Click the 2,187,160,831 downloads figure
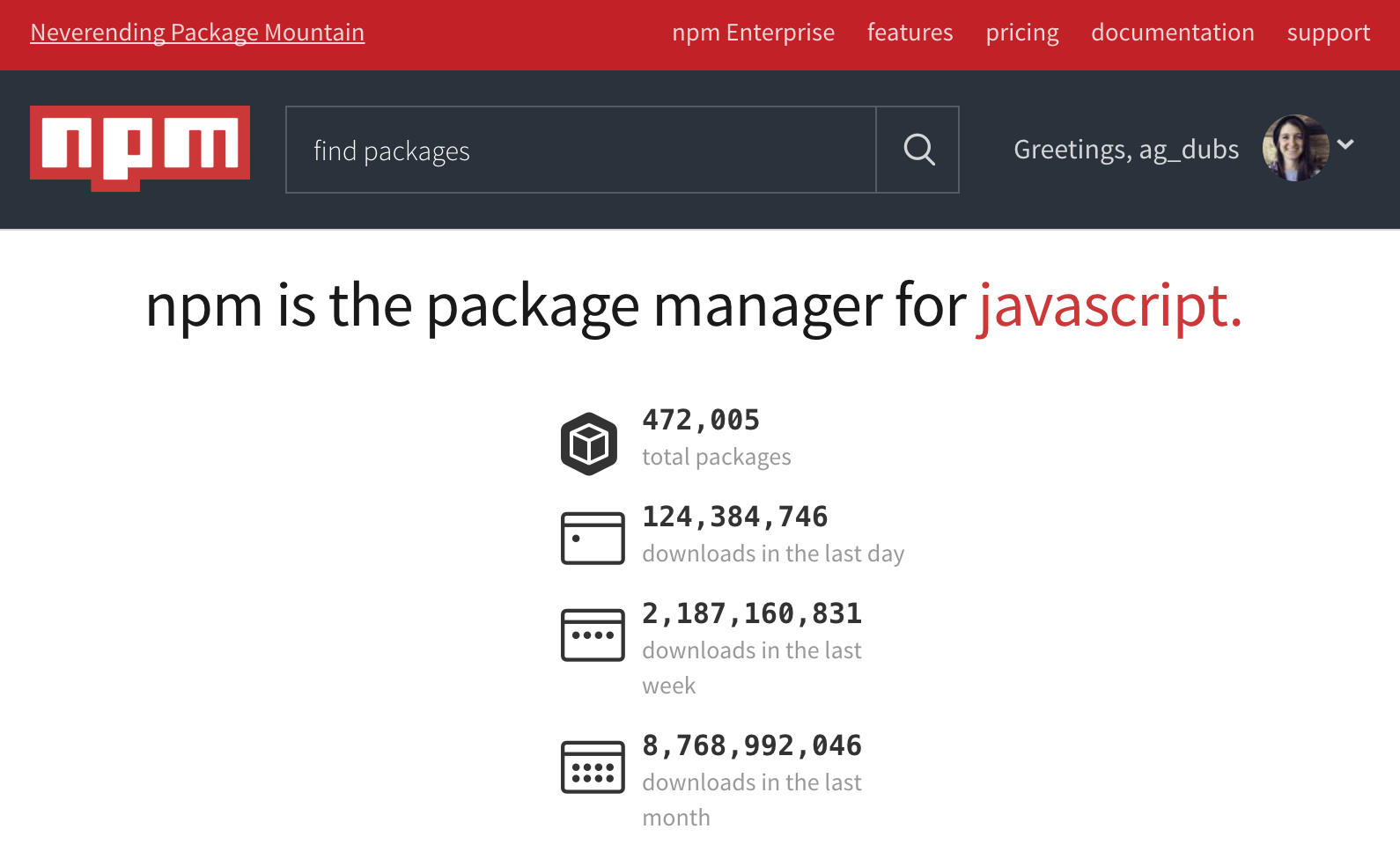The height and width of the screenshot is (866, 1400). pyautogui.click(x=752, y=613)
